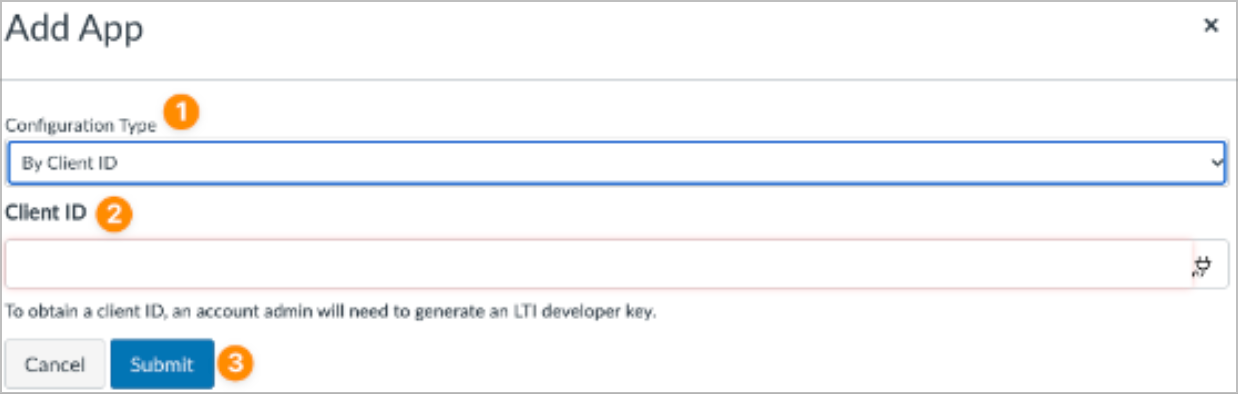Click the divider below the dialog header
Viewport: 1238px width, 394px height.
(618, 79)
